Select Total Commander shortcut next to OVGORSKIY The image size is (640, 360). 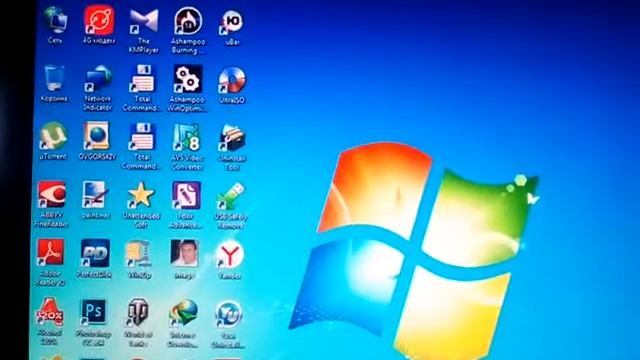[x=141, y=137]
